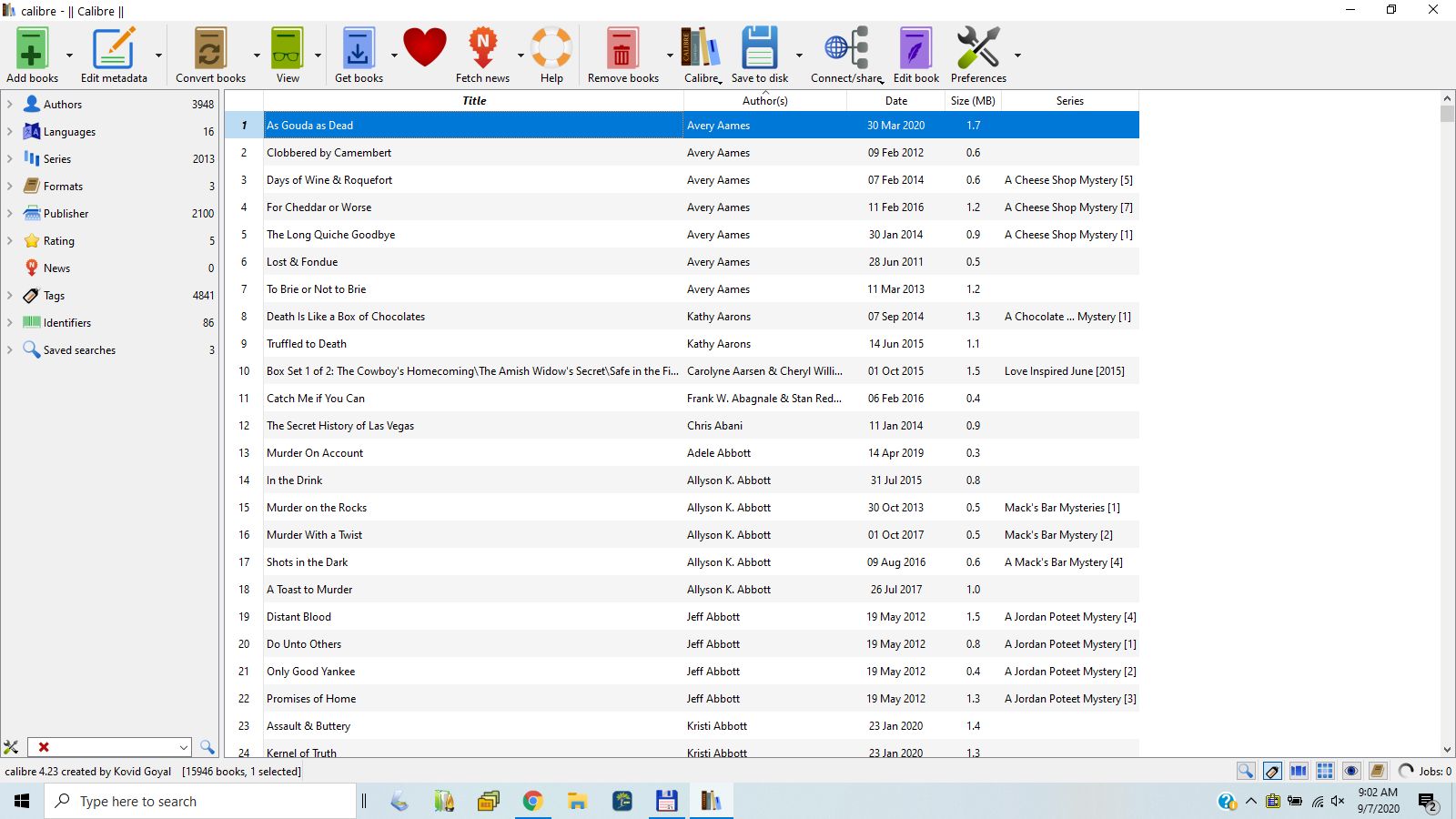This screenshot has width=1456, height=819.
Task: Launch the Convert books tool
Action: 210,48
